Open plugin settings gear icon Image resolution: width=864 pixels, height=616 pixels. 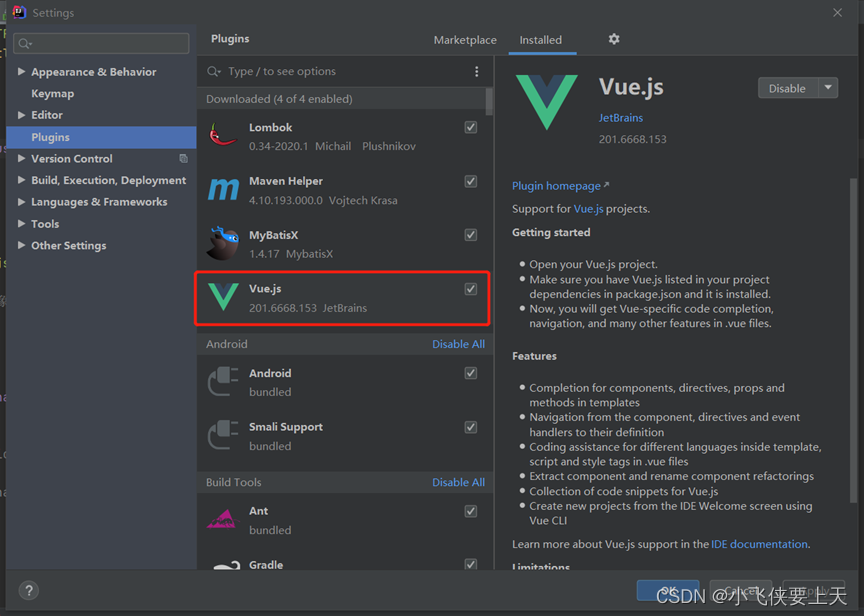pos(614,39)
